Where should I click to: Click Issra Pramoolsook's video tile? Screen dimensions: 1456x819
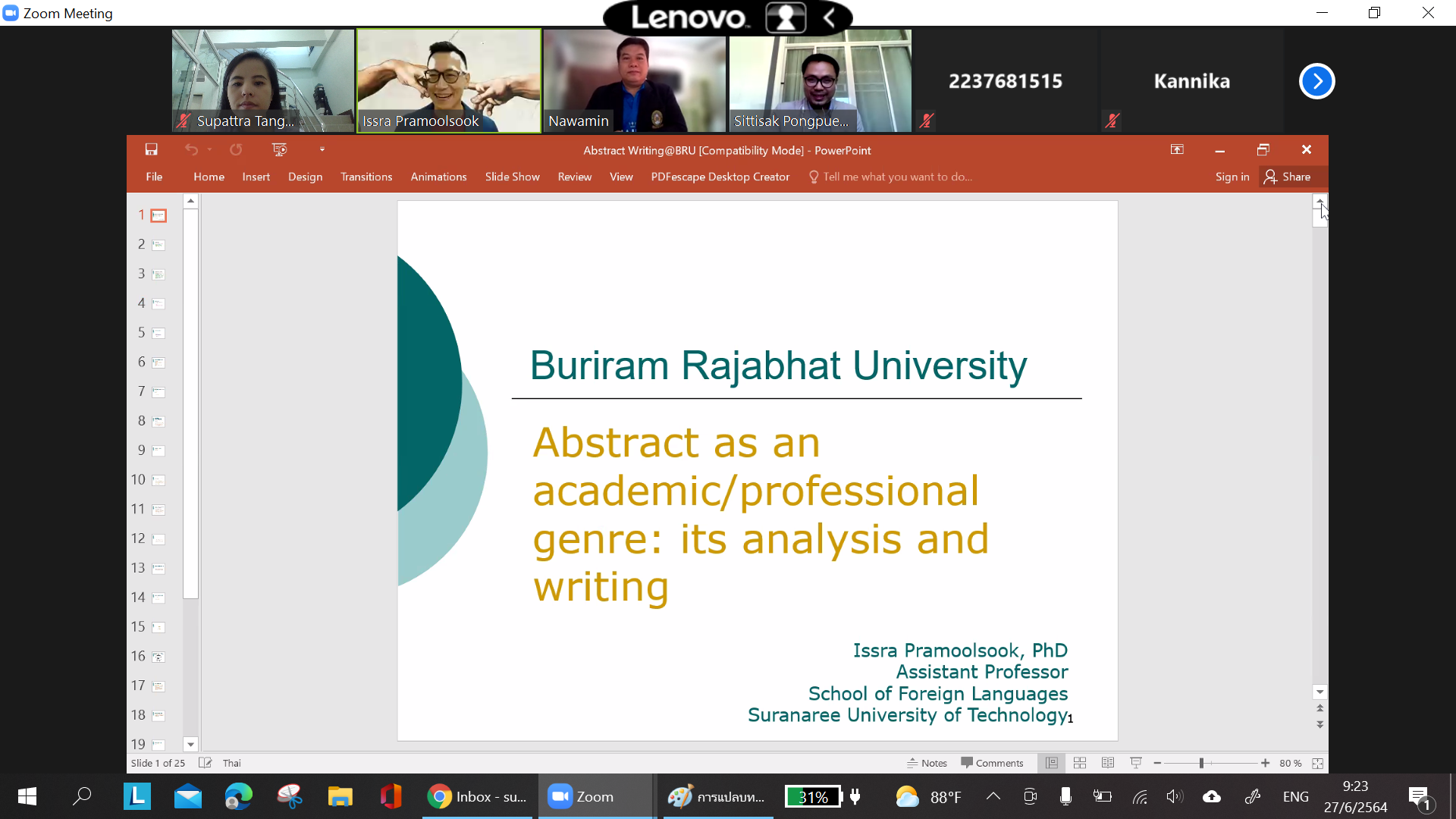click(449, 80)
